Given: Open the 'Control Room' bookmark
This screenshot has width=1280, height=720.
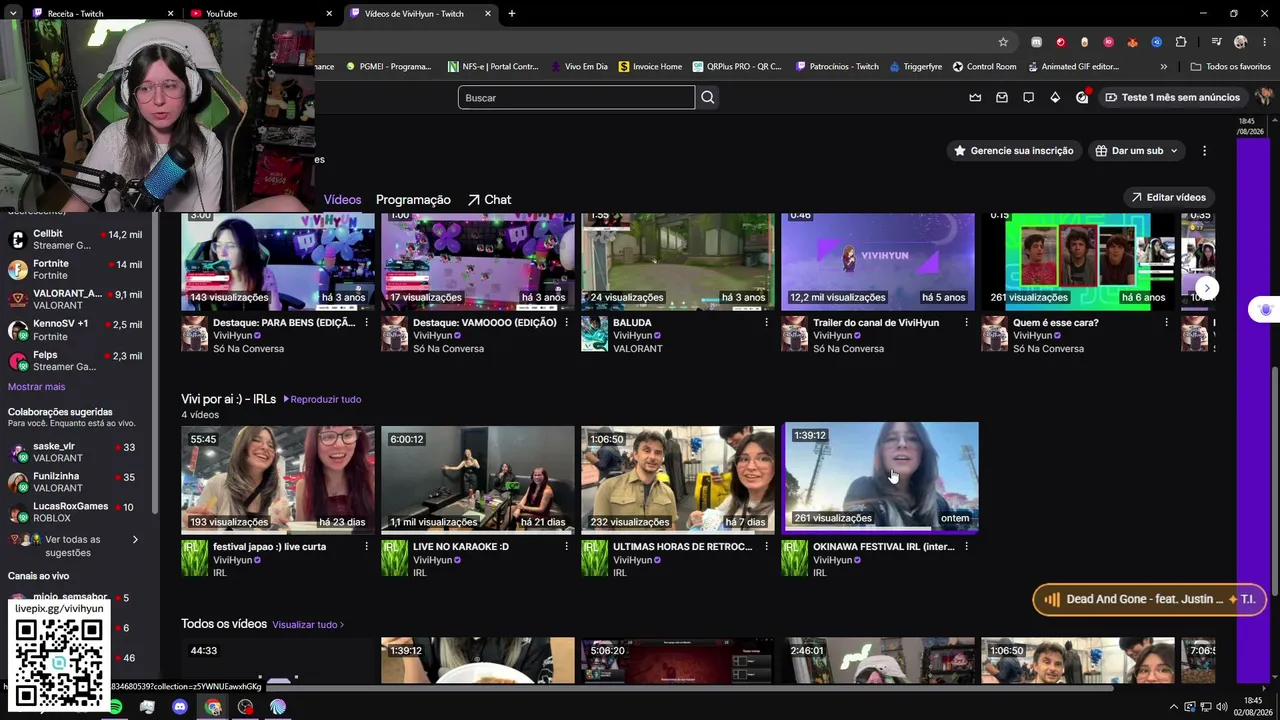Looking at the screenshot, I should coord(984,67).
